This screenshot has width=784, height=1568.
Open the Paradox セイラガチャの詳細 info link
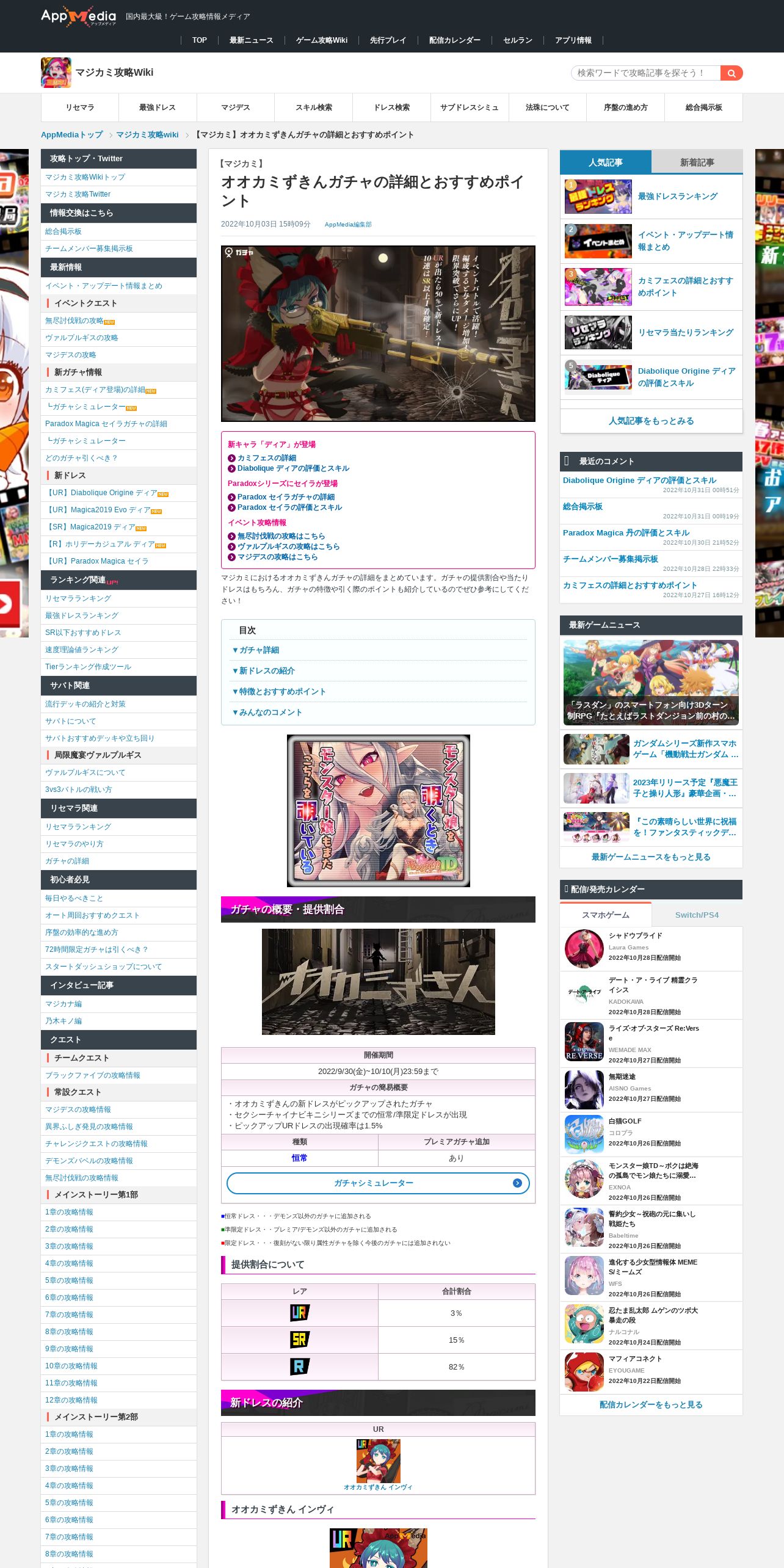click(x=286, y=497)
